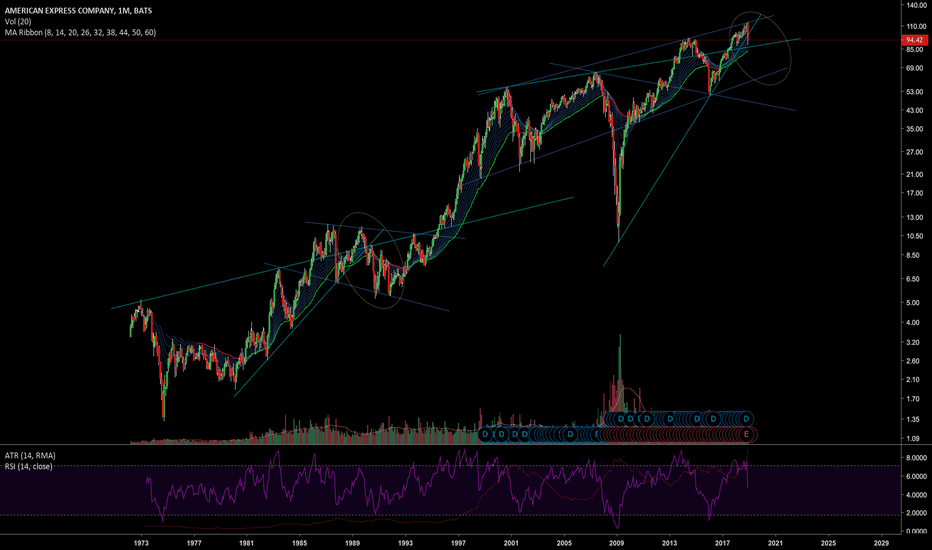Click the 53.00 price axis label
Image resolution: width=932 pixels, height=550 pixels.
(917, 92)
